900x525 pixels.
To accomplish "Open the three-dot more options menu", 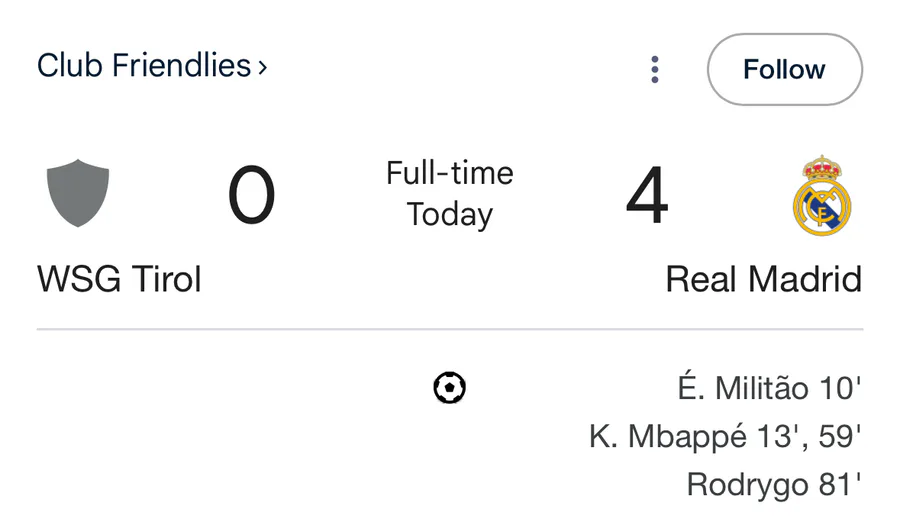I will coord(655,69).
